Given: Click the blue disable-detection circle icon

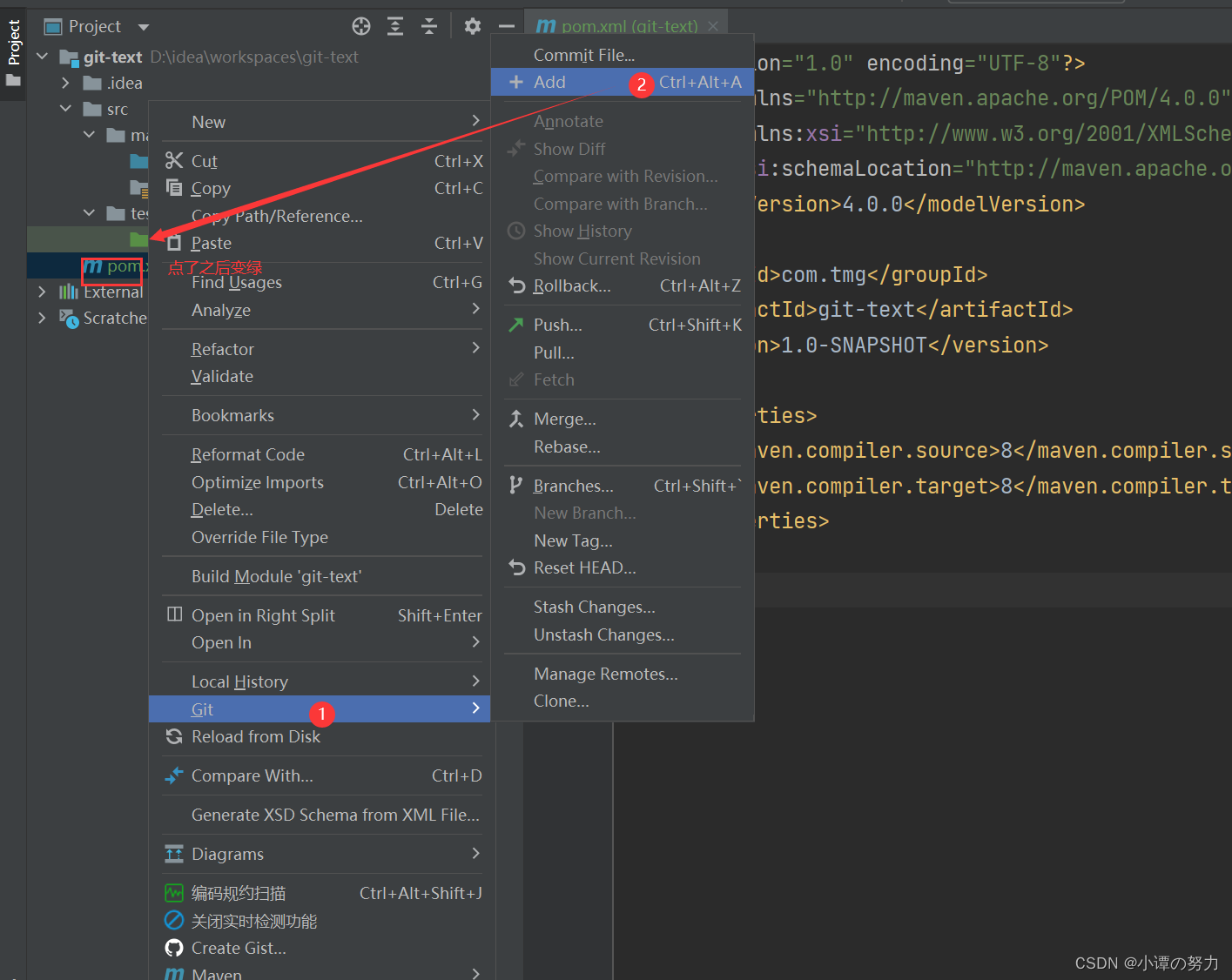Looking at the screenshot, I should coord(174,920).
